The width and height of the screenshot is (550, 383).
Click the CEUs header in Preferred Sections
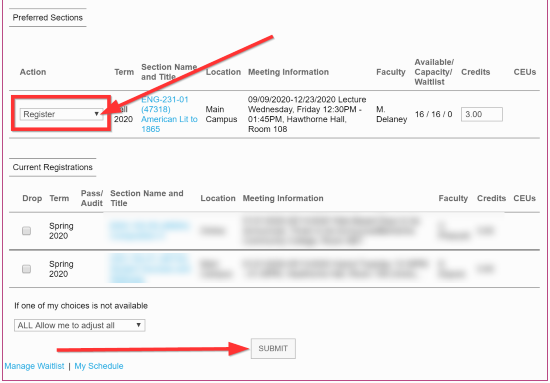525,72
